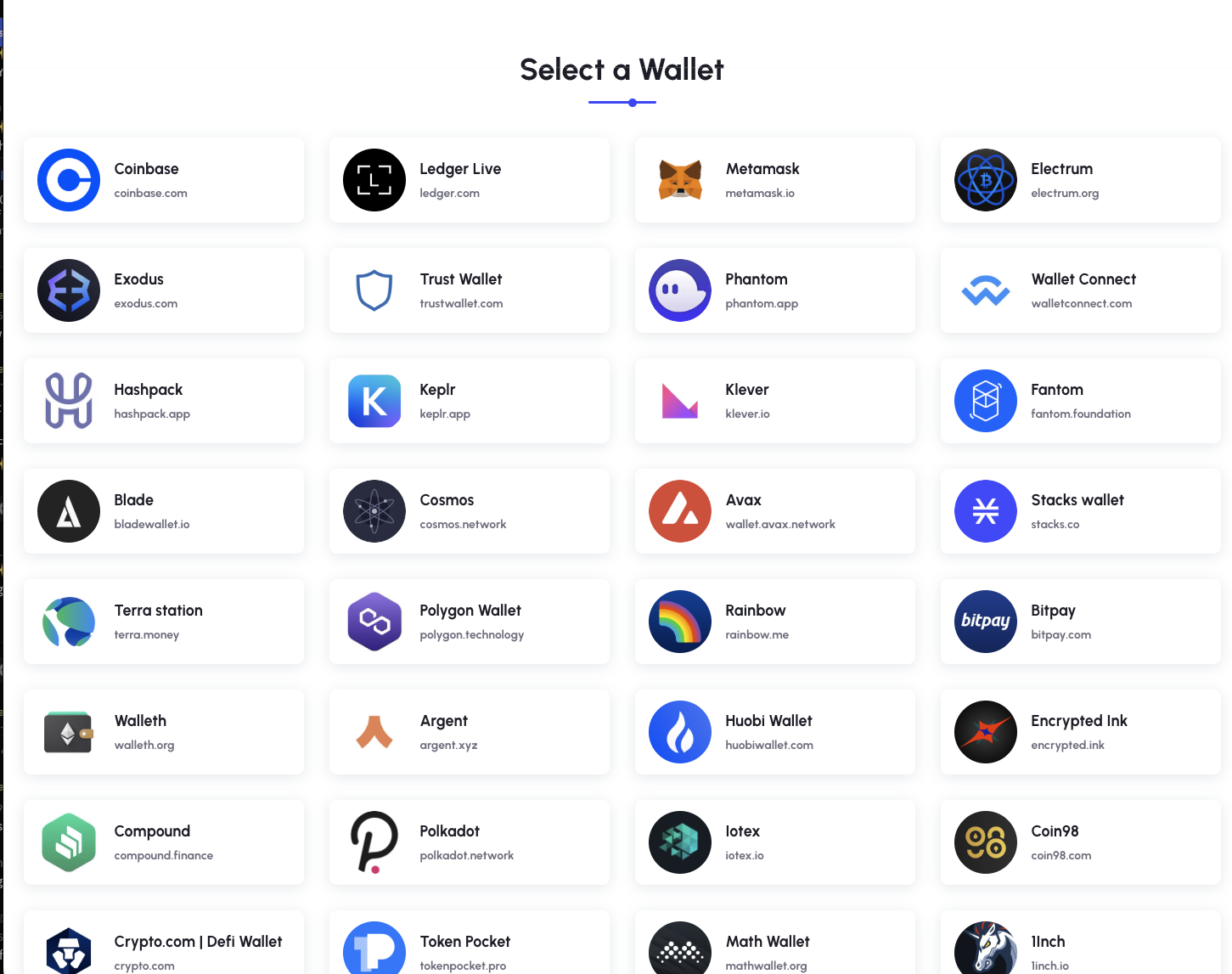Click the Rainbow wallet icon

(x=680, y=622)
